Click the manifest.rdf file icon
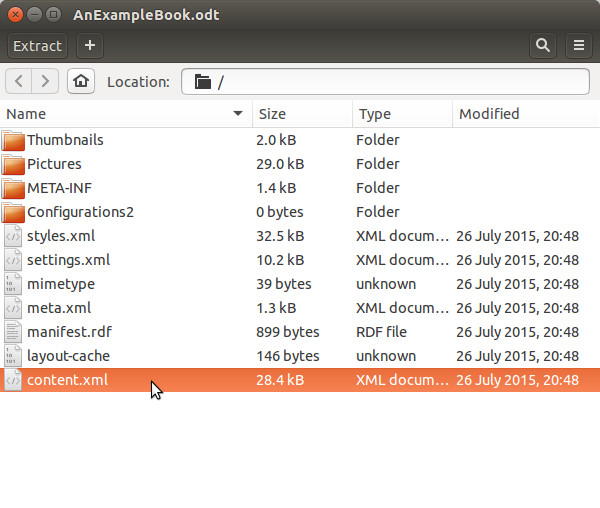Image resolution: width=600 pixels, height=508 pixels. point(13,332)
